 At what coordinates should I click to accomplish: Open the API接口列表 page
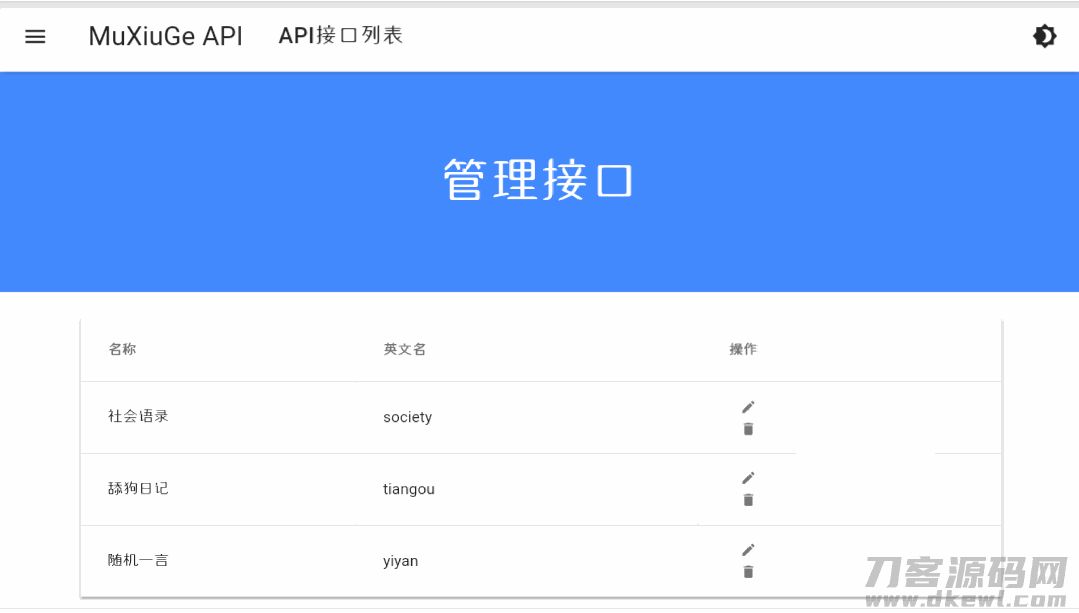(x=340, y=36)
